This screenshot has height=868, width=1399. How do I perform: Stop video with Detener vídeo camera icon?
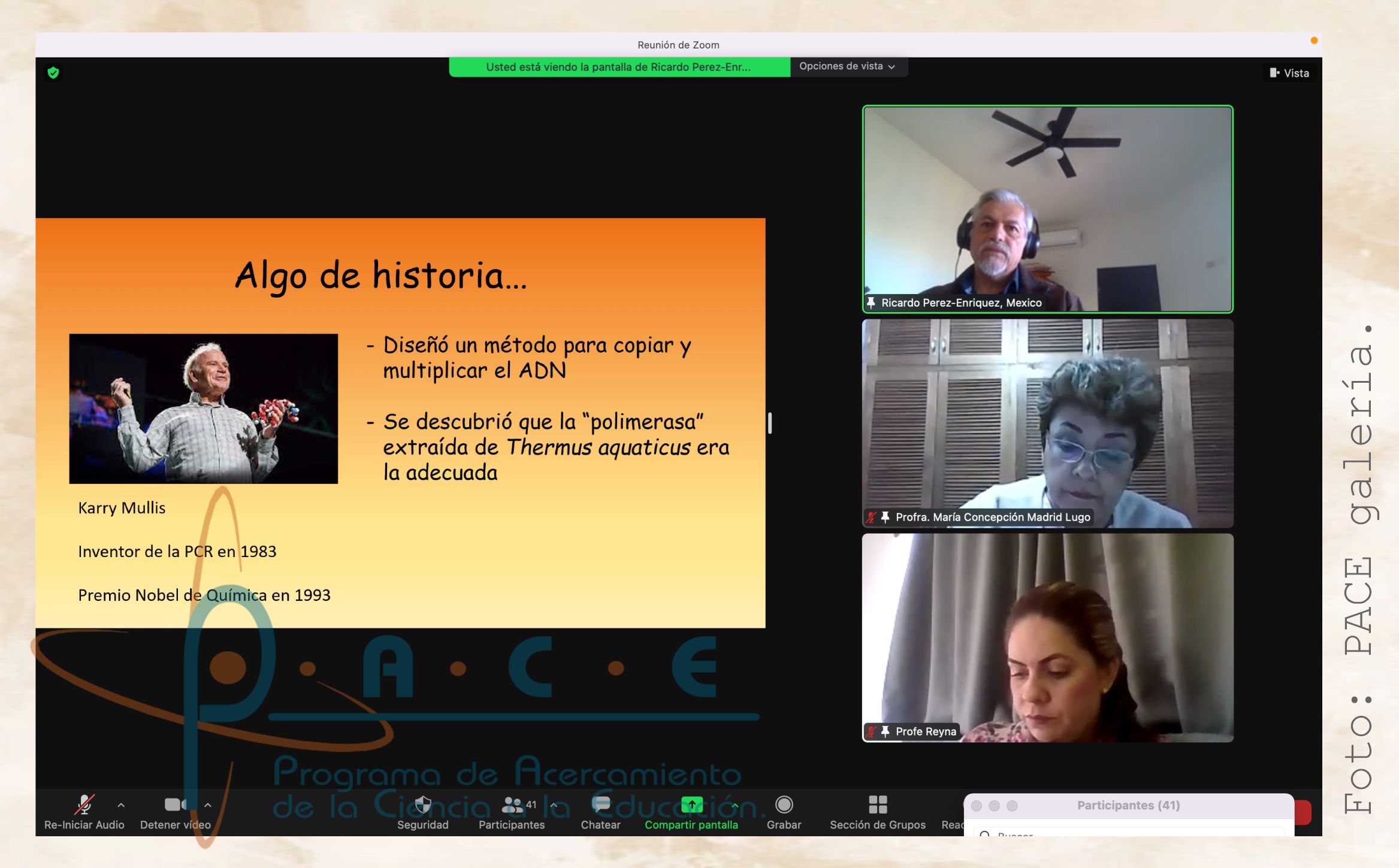pos(176,805)
